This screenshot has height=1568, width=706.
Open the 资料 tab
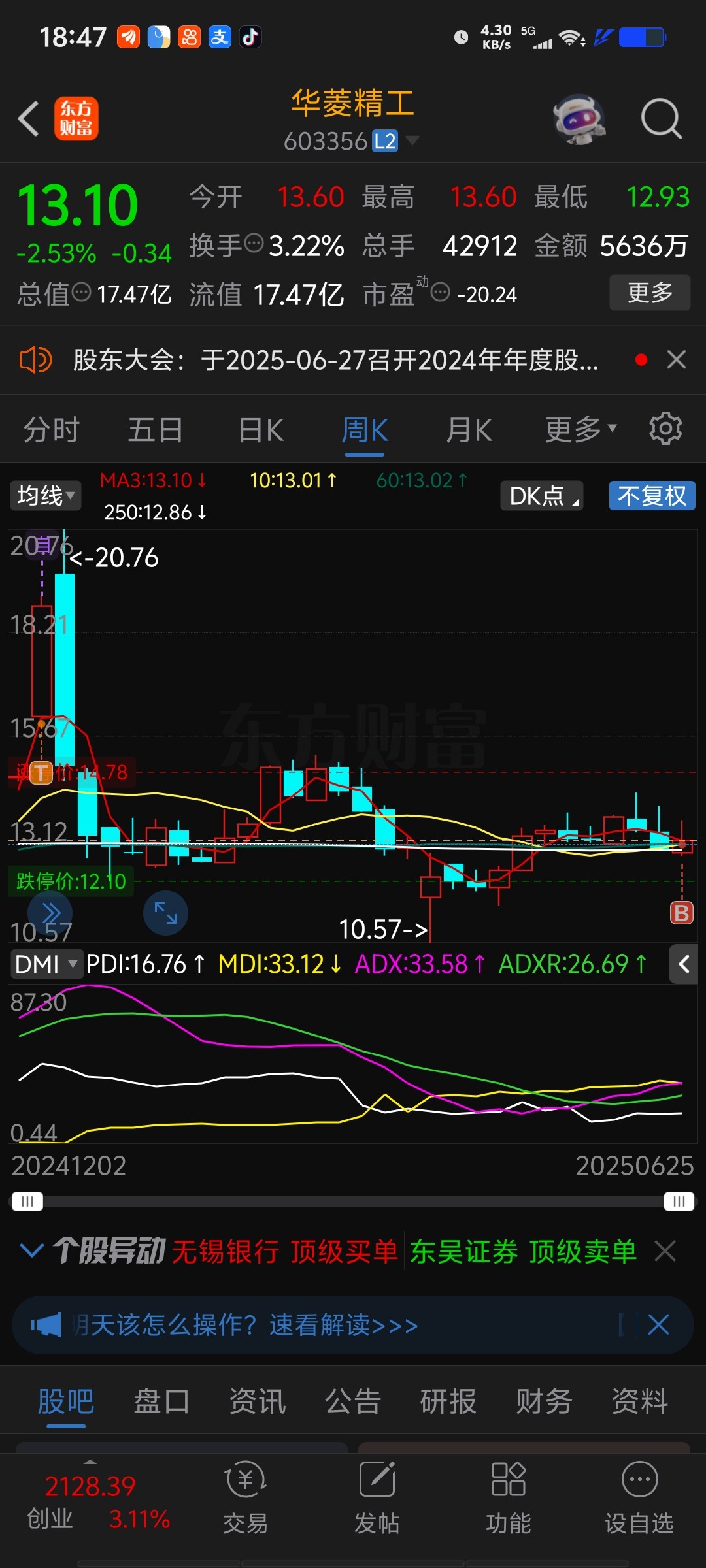(x=640, y=1402)
